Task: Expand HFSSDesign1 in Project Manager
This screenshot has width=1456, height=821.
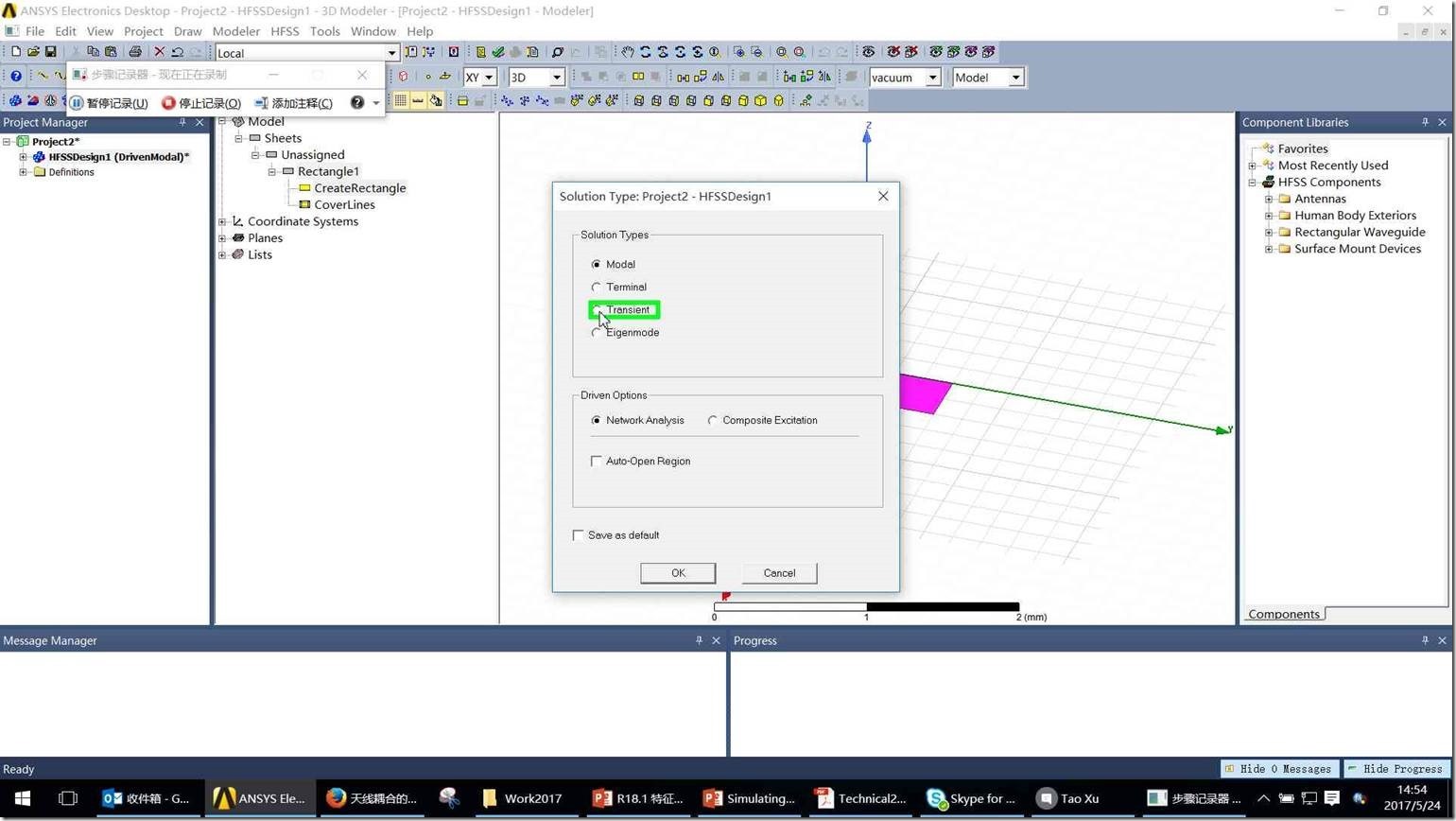Action: (23, 157)
